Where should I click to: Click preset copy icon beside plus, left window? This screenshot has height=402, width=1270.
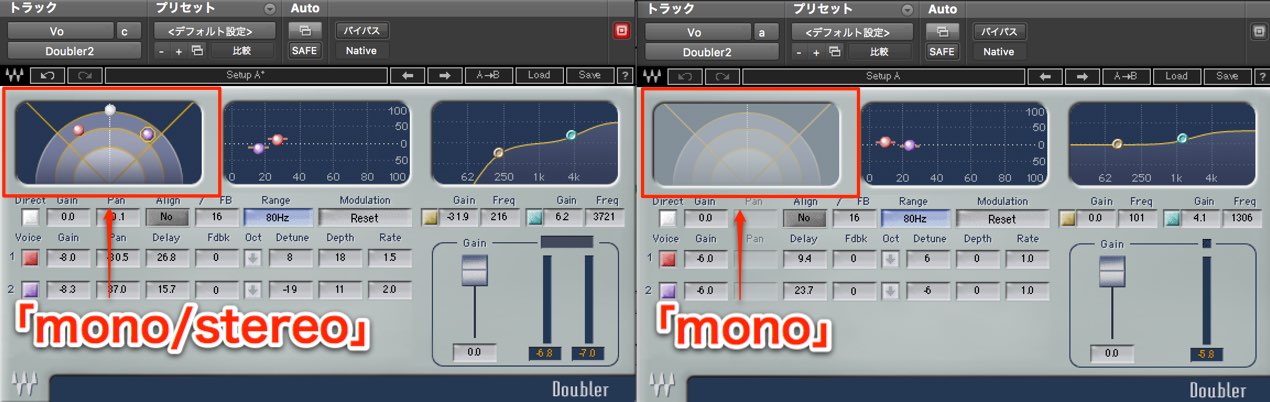tap(196, 50)
